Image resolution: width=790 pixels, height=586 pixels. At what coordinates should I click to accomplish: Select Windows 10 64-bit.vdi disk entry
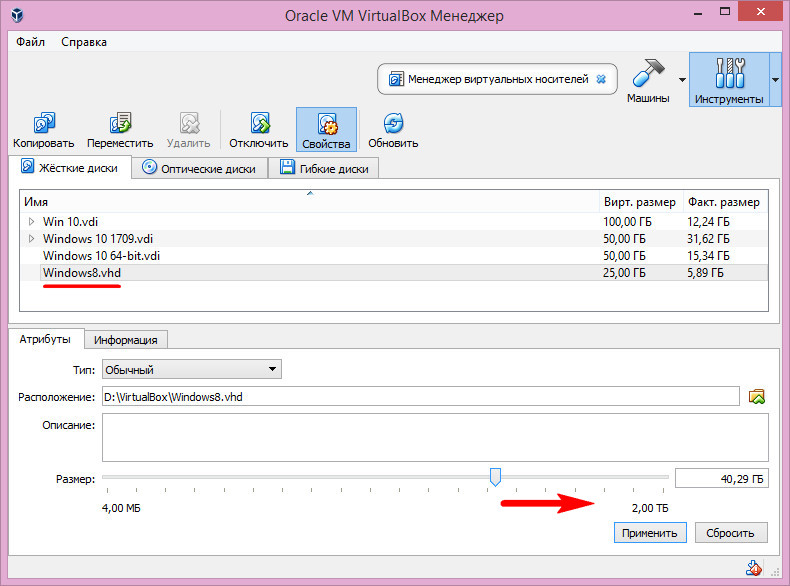[x=101, y=255]
